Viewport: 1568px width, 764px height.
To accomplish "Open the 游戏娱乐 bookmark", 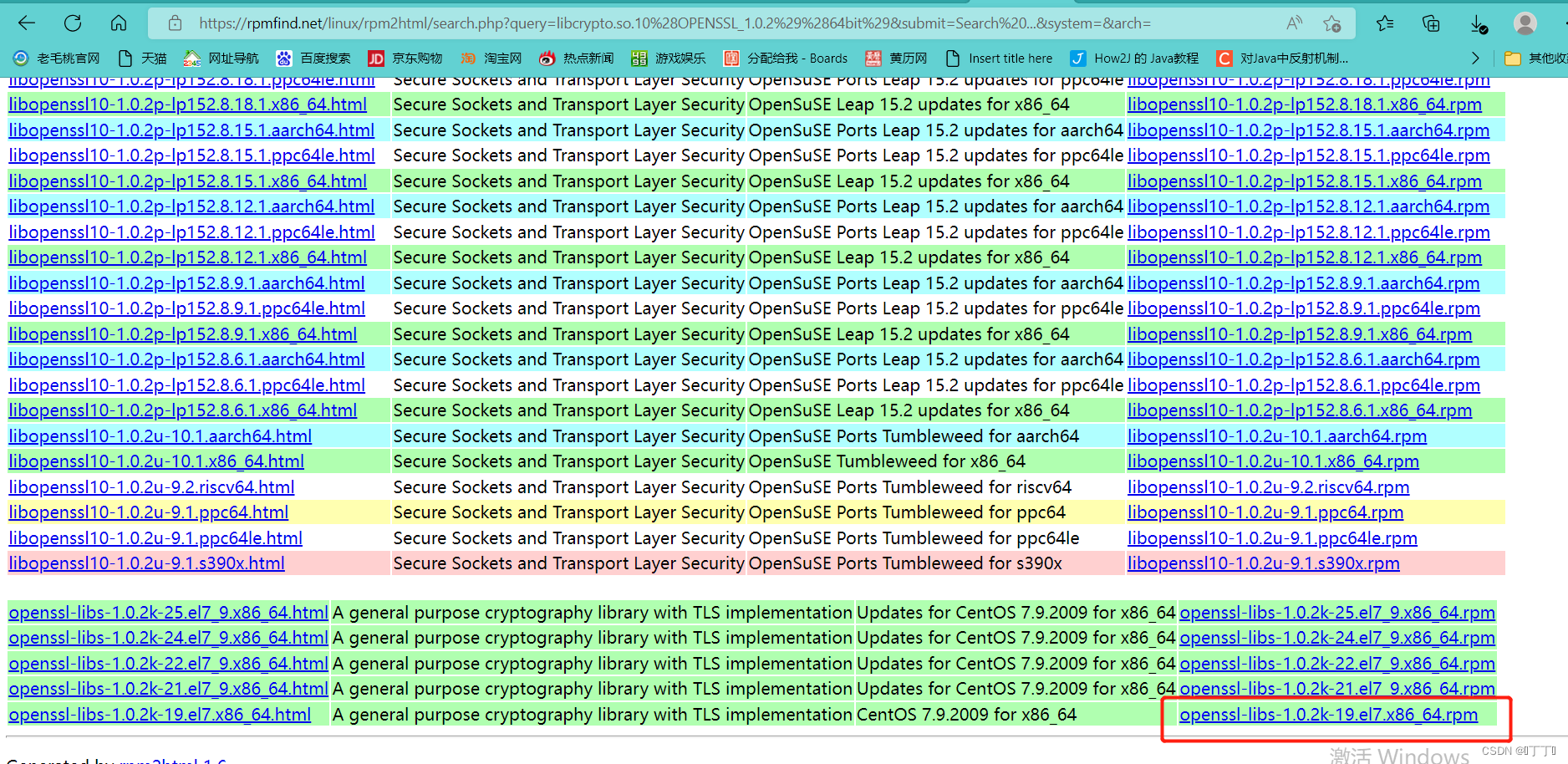I will (669, 58).
